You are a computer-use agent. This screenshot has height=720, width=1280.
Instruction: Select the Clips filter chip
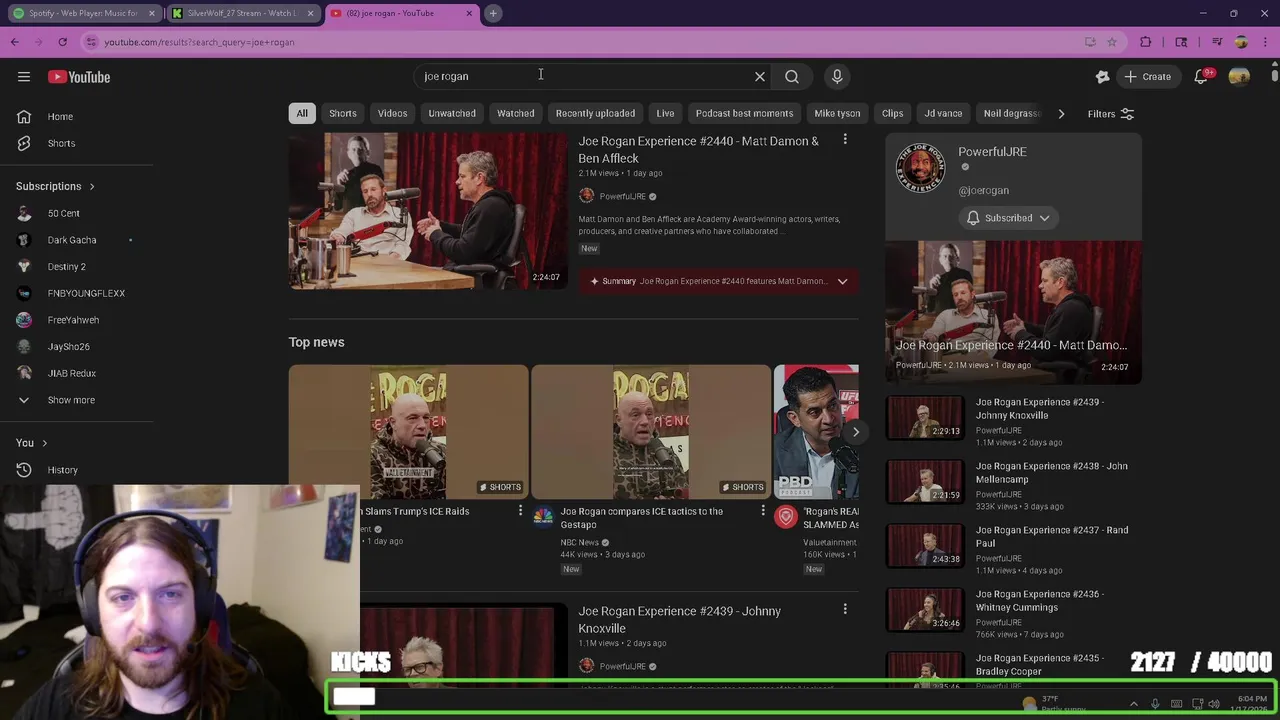893,113
